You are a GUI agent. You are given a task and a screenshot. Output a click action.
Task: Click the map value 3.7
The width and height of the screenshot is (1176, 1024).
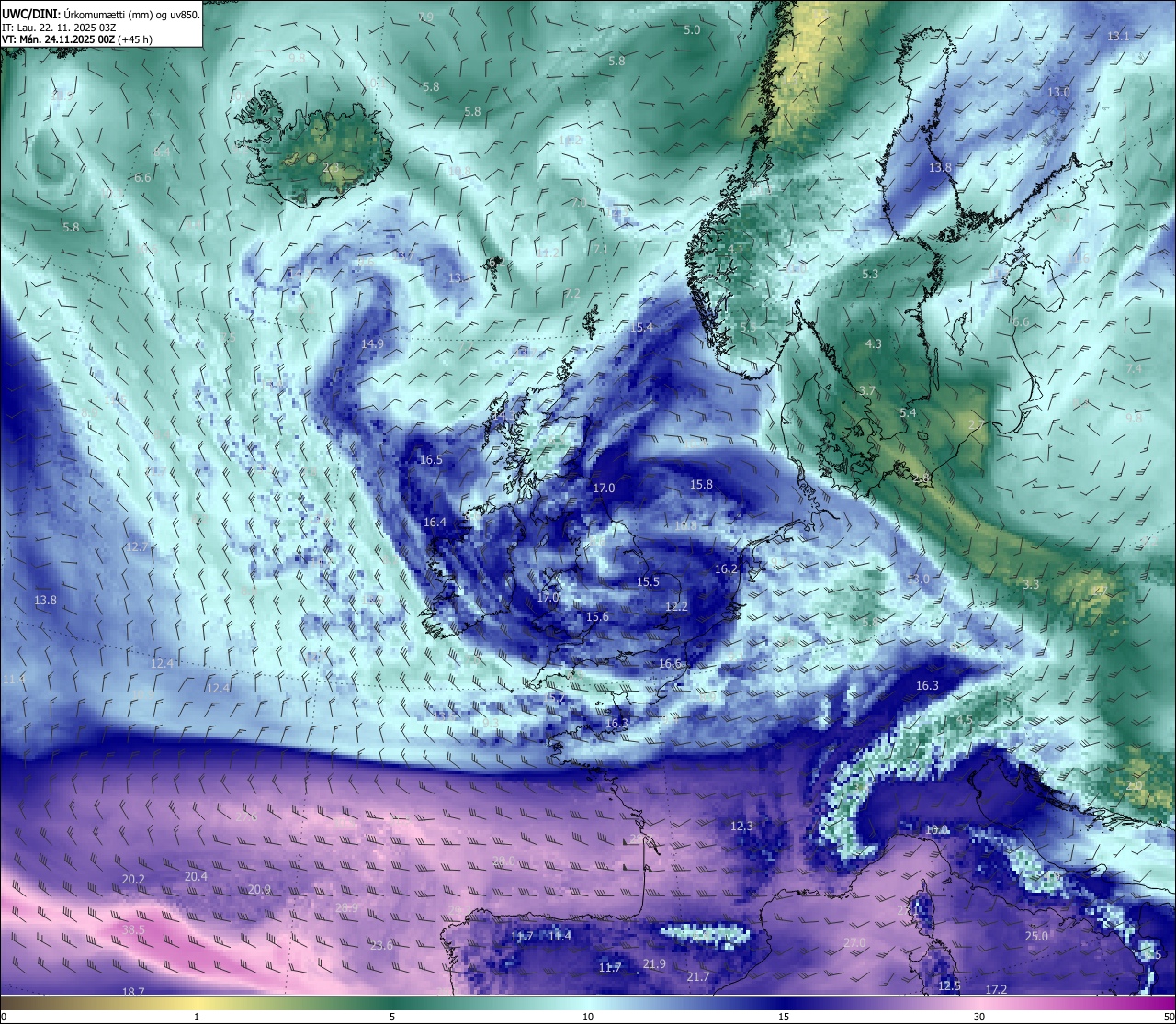[x=866, y=390]
